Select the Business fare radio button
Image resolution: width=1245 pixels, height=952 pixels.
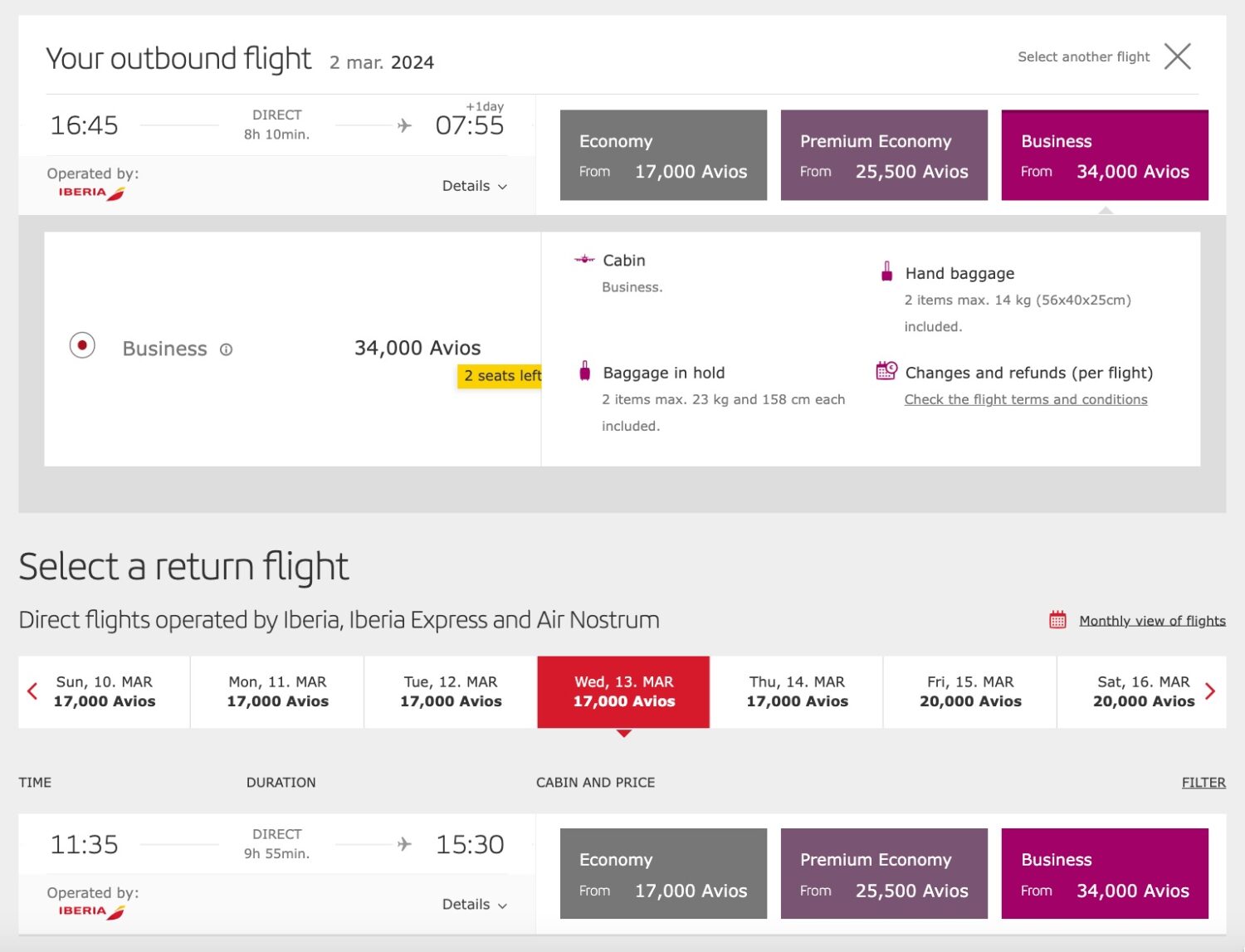(x=82, y=344)
